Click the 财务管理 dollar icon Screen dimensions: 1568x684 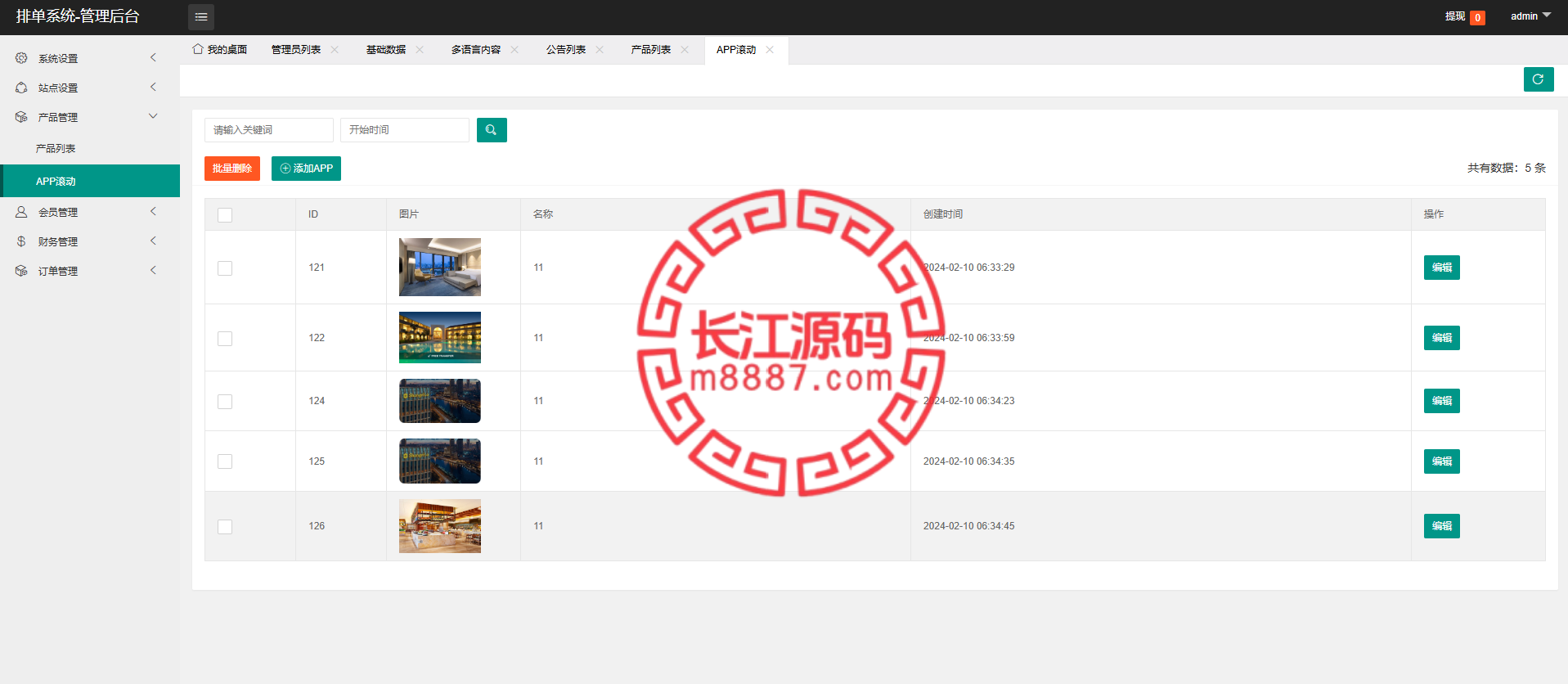[x=21, y=241]
